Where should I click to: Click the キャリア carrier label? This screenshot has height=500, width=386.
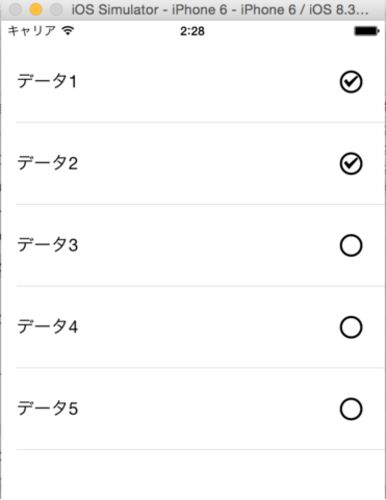(x=32, y=31)
